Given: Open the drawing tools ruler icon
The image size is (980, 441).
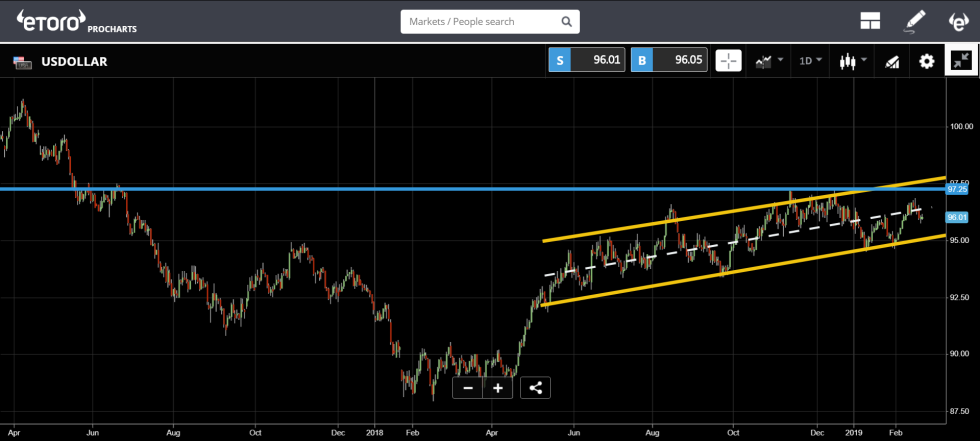Looking at the screenshot, I should 893,61.
